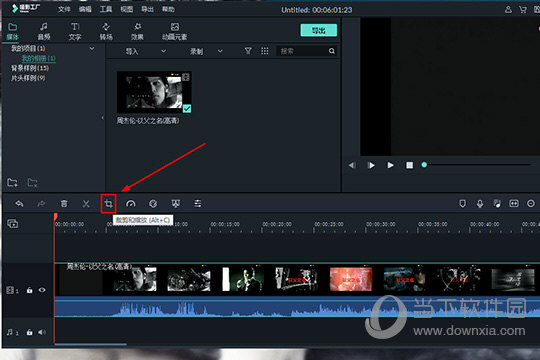The image size is (540, 360).
Task: Collapse the 我的项目 tree chevron
Action: point(92,48)
